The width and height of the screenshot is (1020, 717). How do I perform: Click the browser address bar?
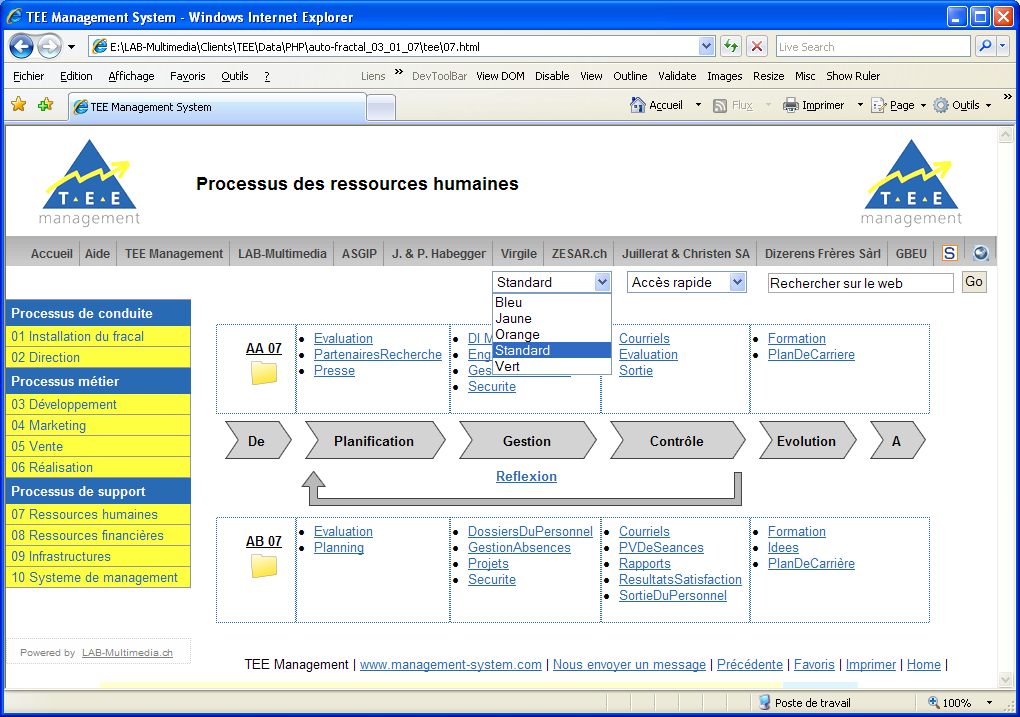[x=402, y=46]
